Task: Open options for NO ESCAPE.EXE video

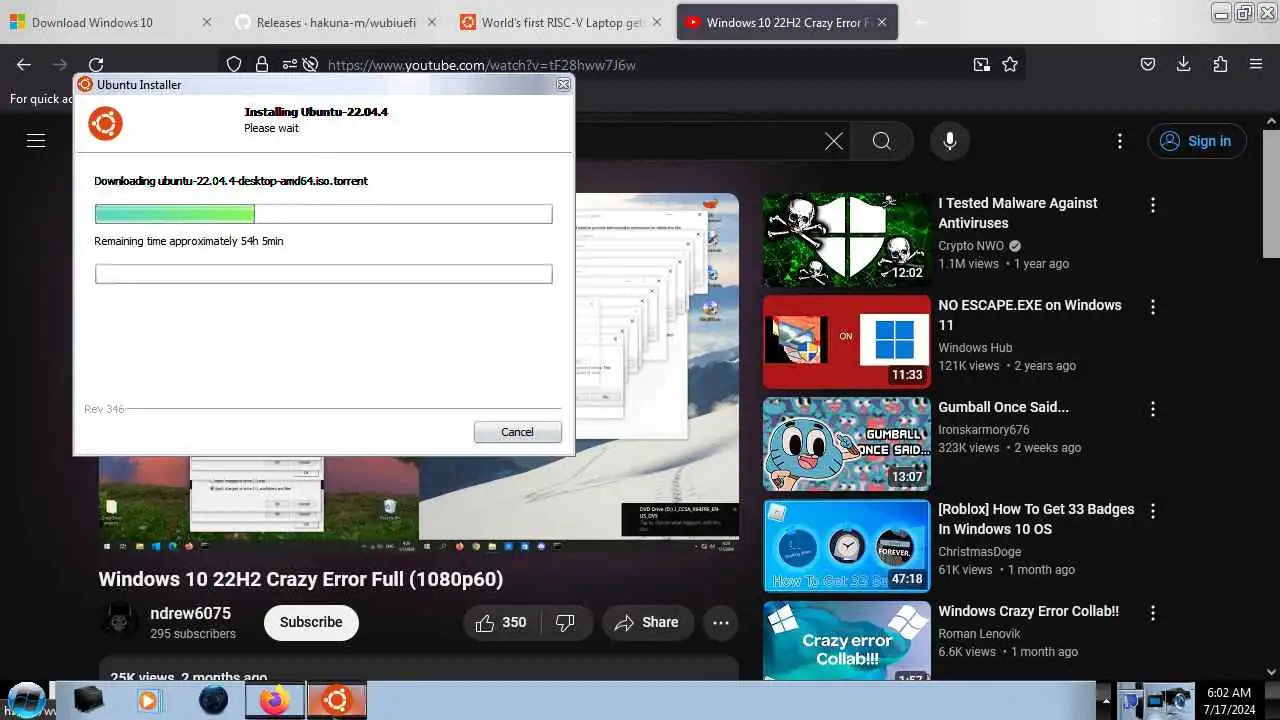Action: tap(1153, 307)
